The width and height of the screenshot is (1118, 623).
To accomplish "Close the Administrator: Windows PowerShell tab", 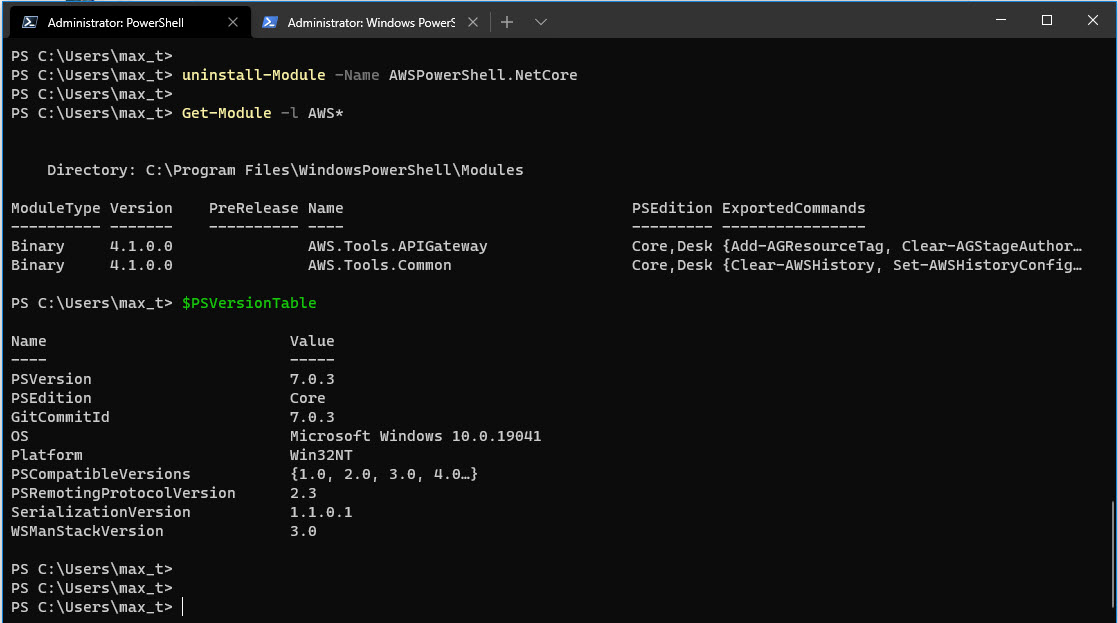I will (x=472, y=20).
